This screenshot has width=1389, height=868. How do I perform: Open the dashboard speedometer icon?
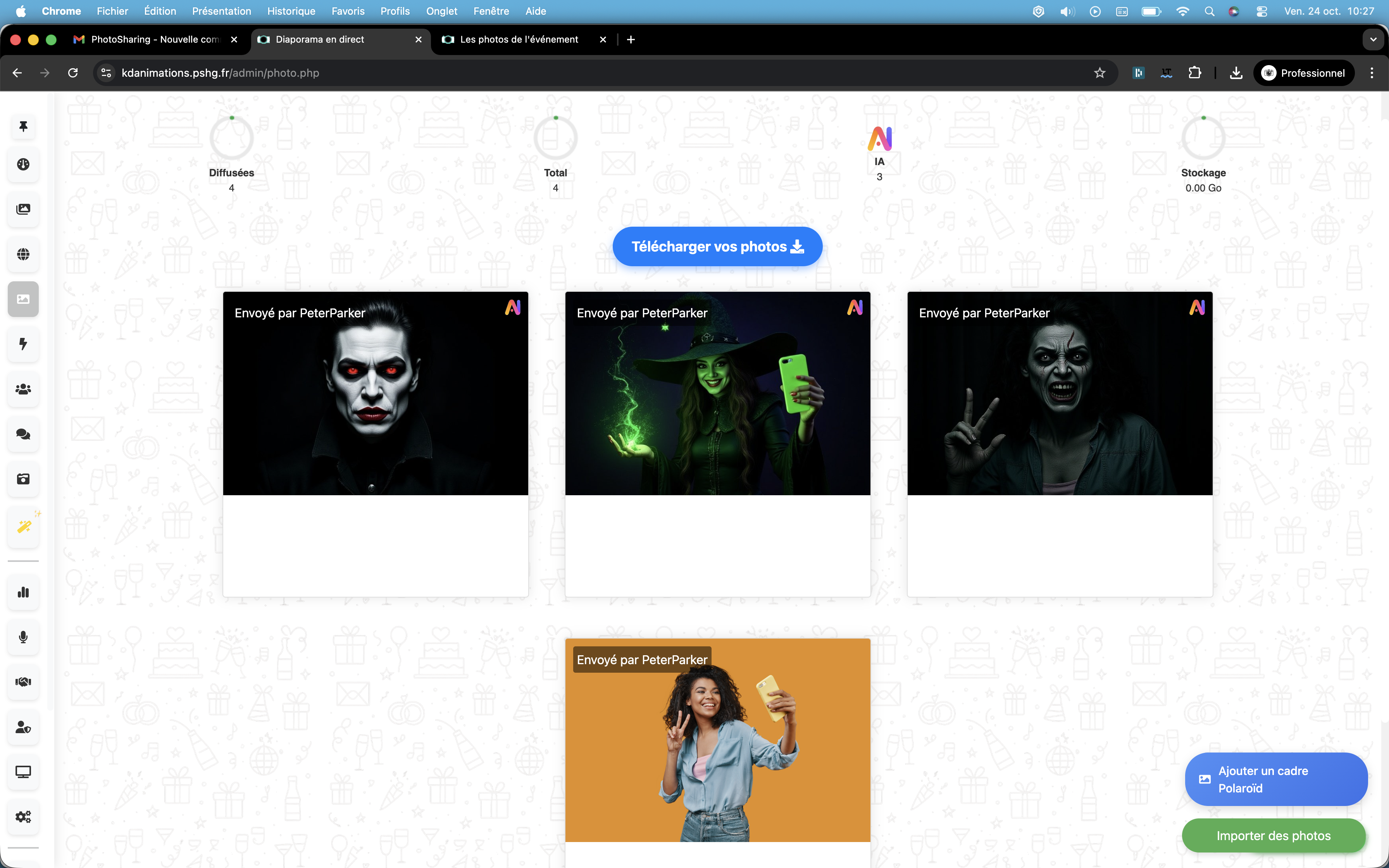click(x=23, y=164)
